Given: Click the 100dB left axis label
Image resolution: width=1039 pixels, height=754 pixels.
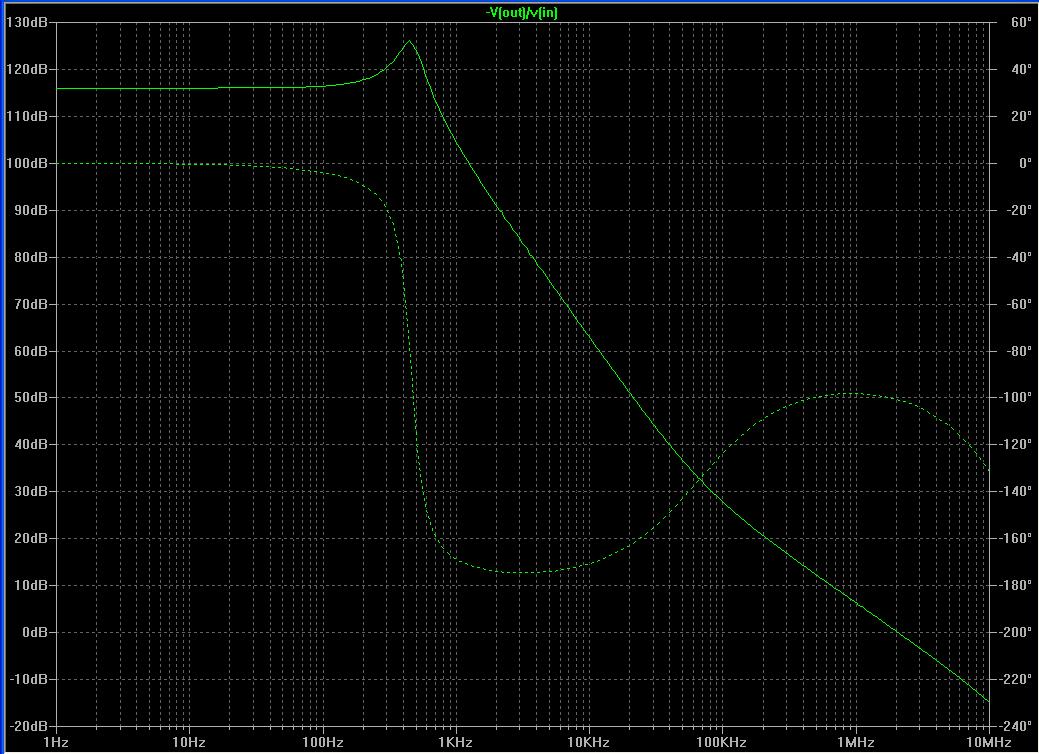Looking at the screenshot, I should (x=27, y=163).
